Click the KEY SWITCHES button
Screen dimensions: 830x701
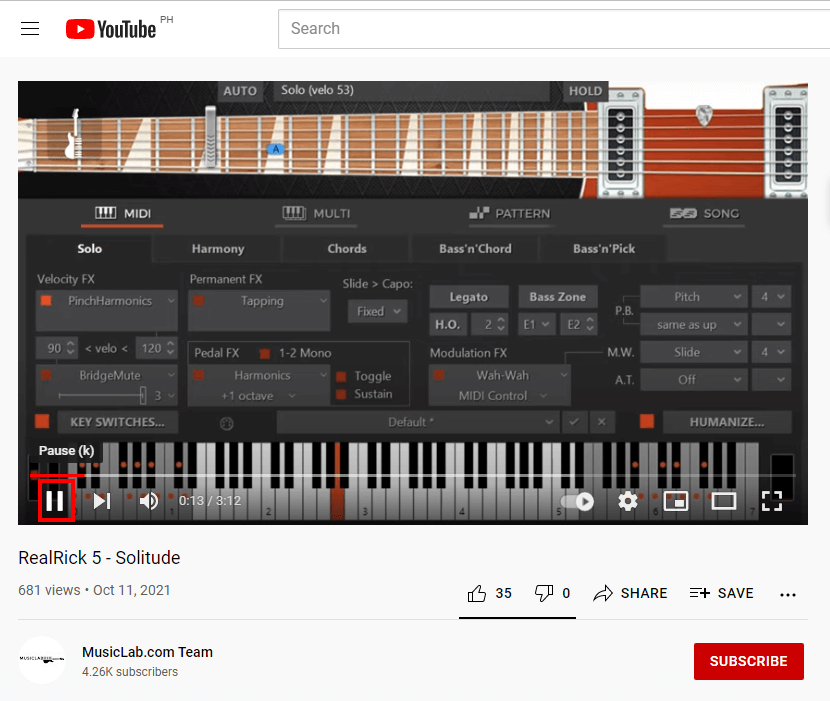(118, 423)
